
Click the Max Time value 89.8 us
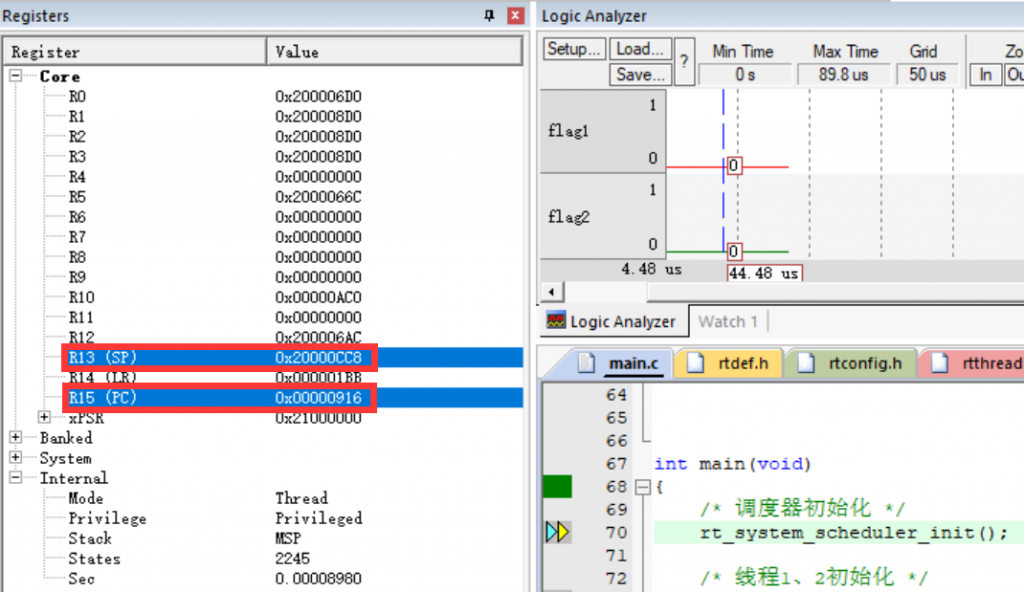(x=843, y=74)
